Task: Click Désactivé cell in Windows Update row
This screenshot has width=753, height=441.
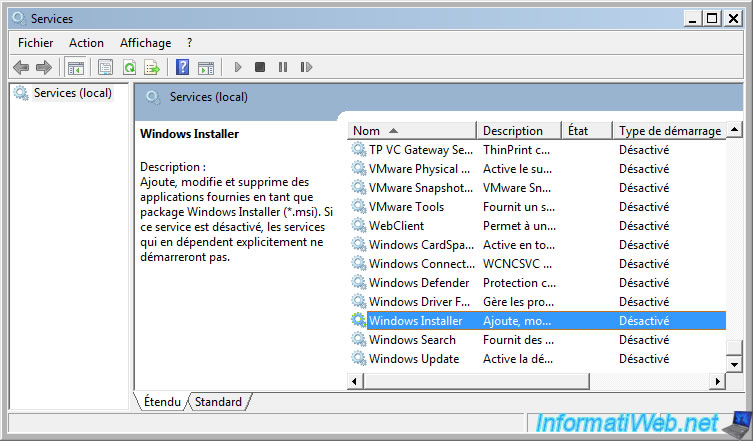Action: [x=644, y=359]
